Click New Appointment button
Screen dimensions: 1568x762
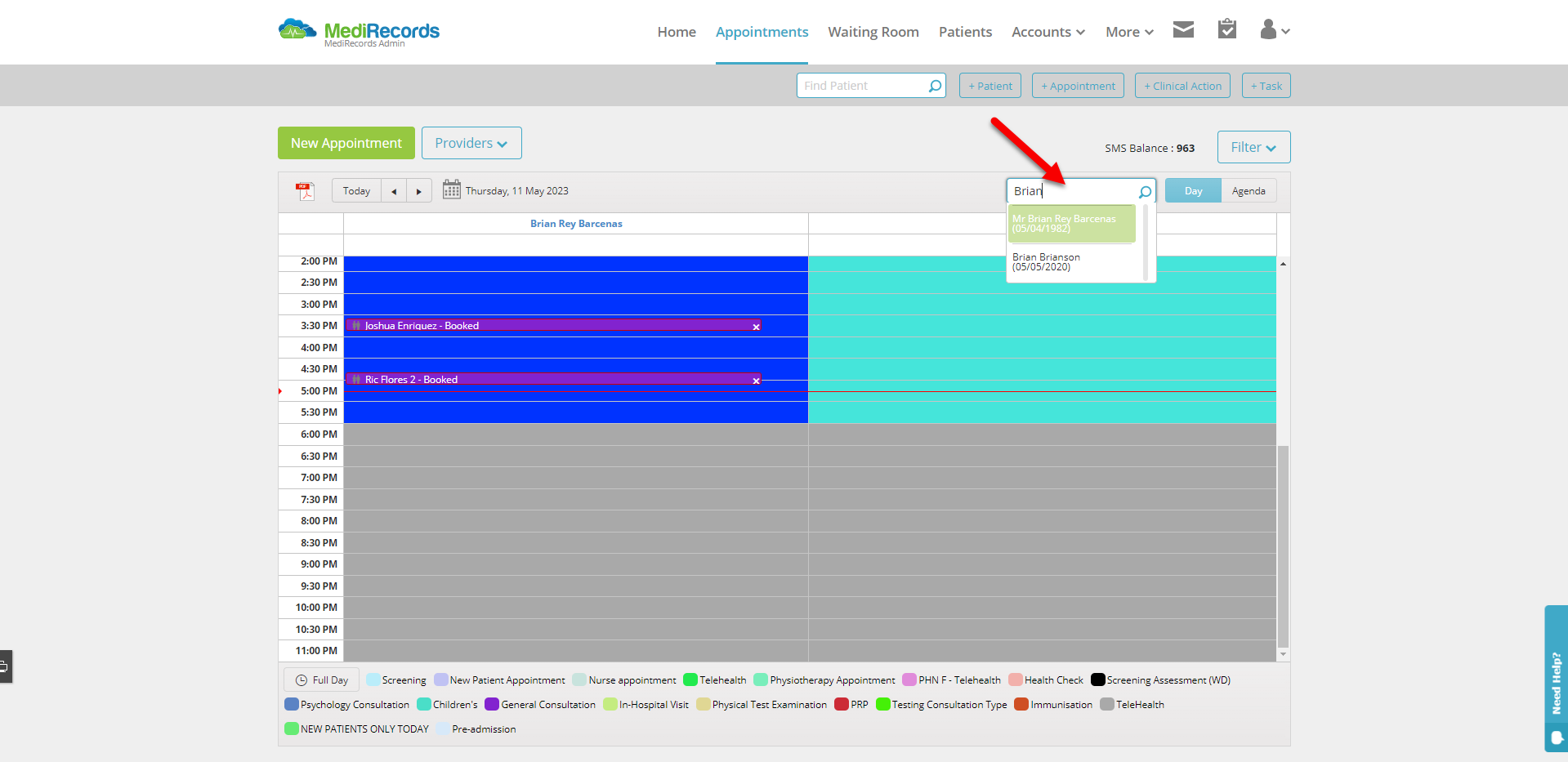346,143
